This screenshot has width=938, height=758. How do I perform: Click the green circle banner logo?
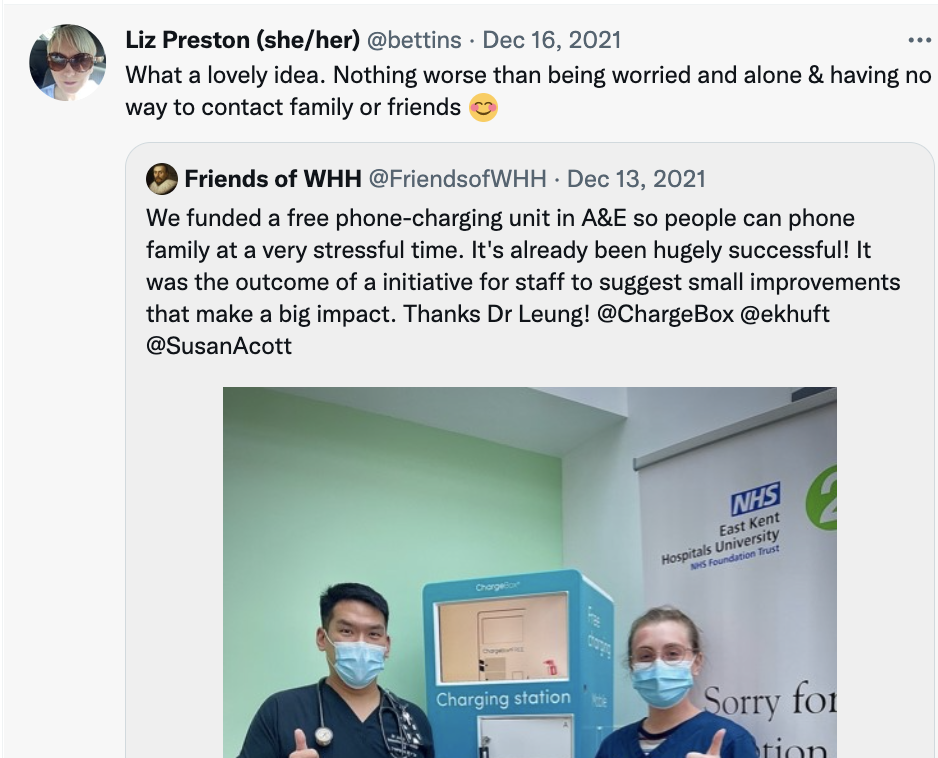point(823,498)
